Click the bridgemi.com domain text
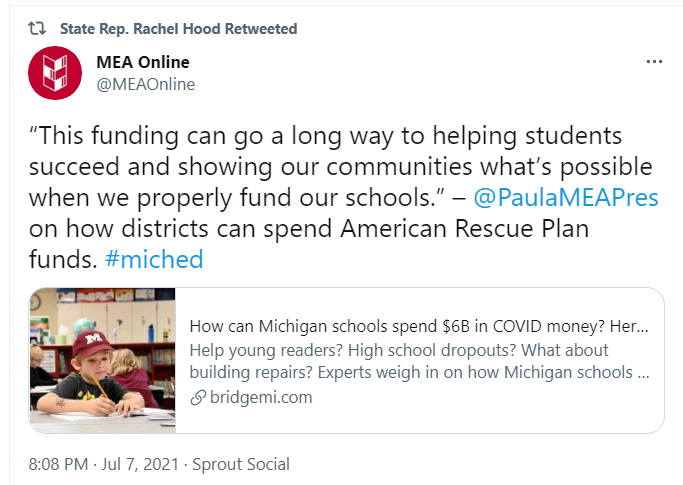 (261, 397)
